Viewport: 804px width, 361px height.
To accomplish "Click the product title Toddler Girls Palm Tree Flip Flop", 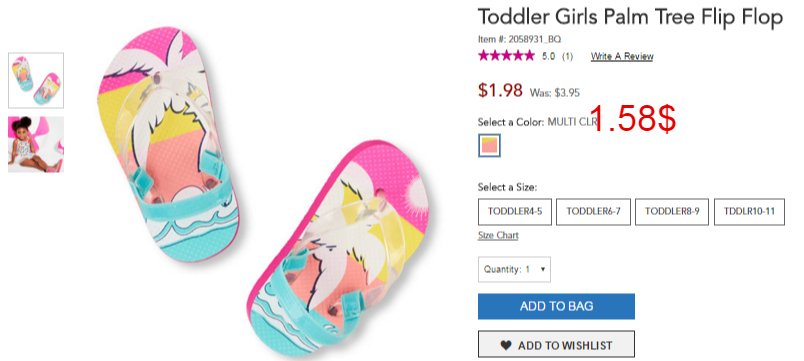I will [x=630, y=17].
